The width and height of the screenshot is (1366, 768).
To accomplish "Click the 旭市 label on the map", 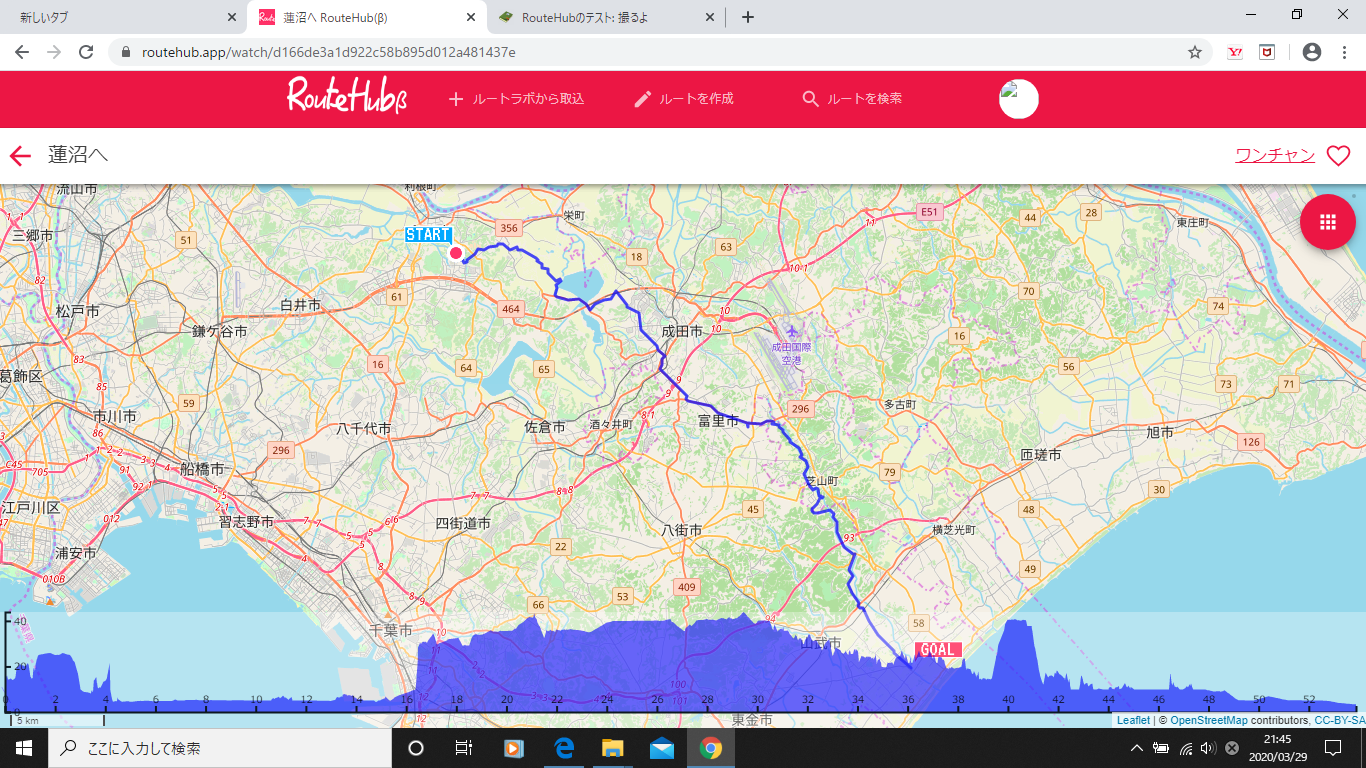I will [1160, 432].
